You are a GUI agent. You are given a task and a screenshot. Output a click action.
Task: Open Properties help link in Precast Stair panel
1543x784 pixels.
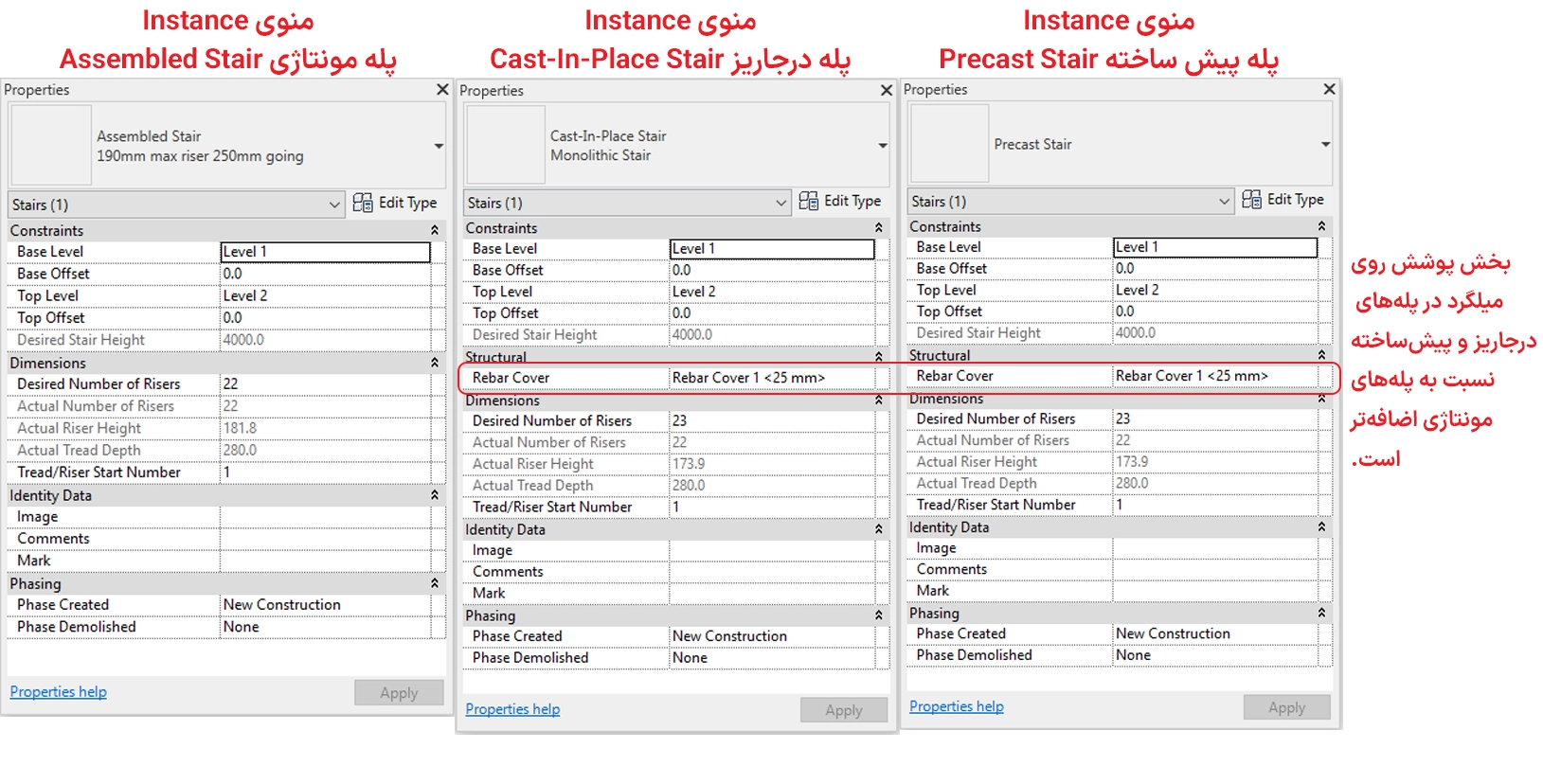[x=956, y=706]
